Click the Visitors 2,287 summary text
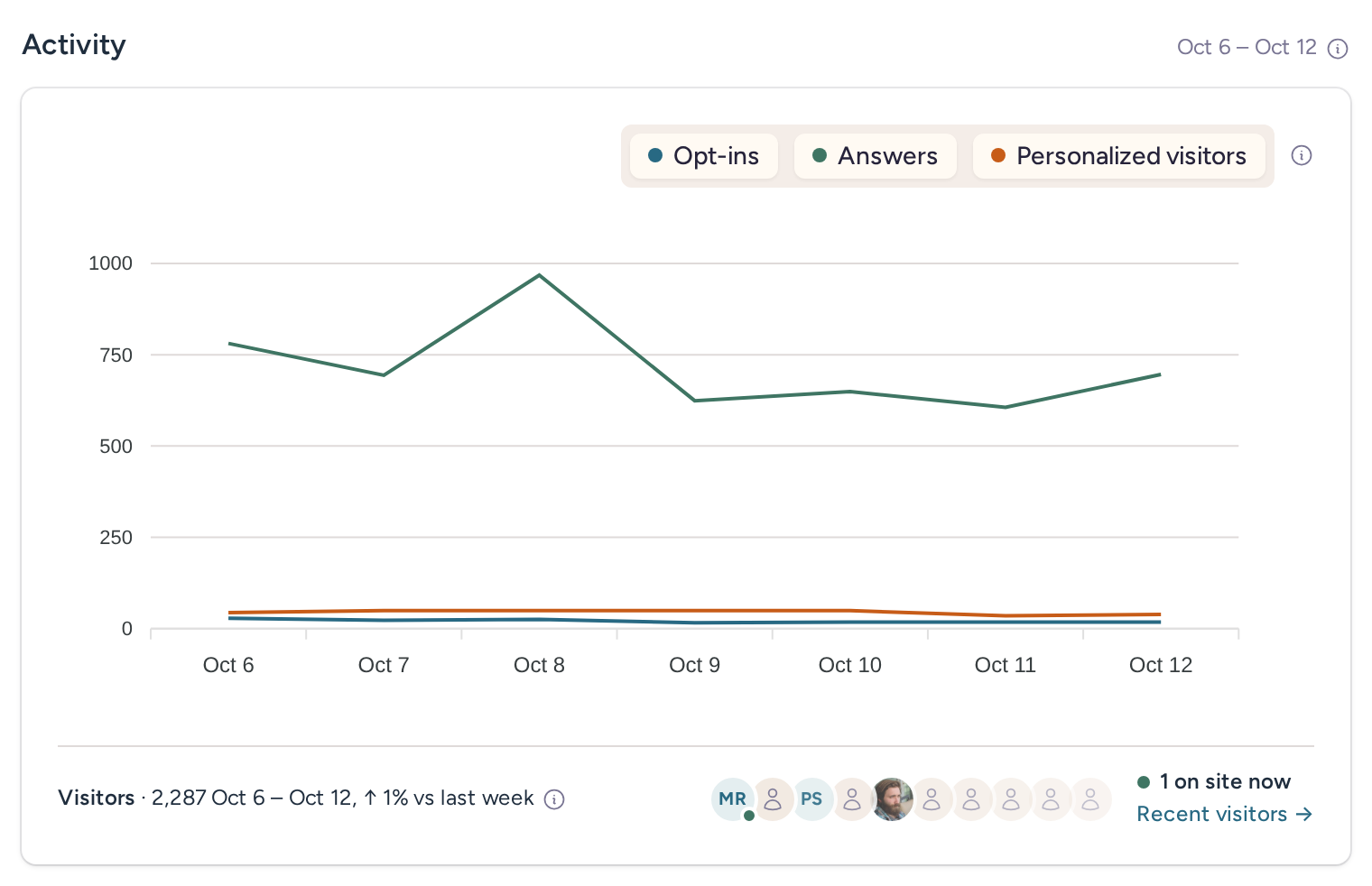The width and height of the screenshot is (1372, 886). [x=296, y=798]
